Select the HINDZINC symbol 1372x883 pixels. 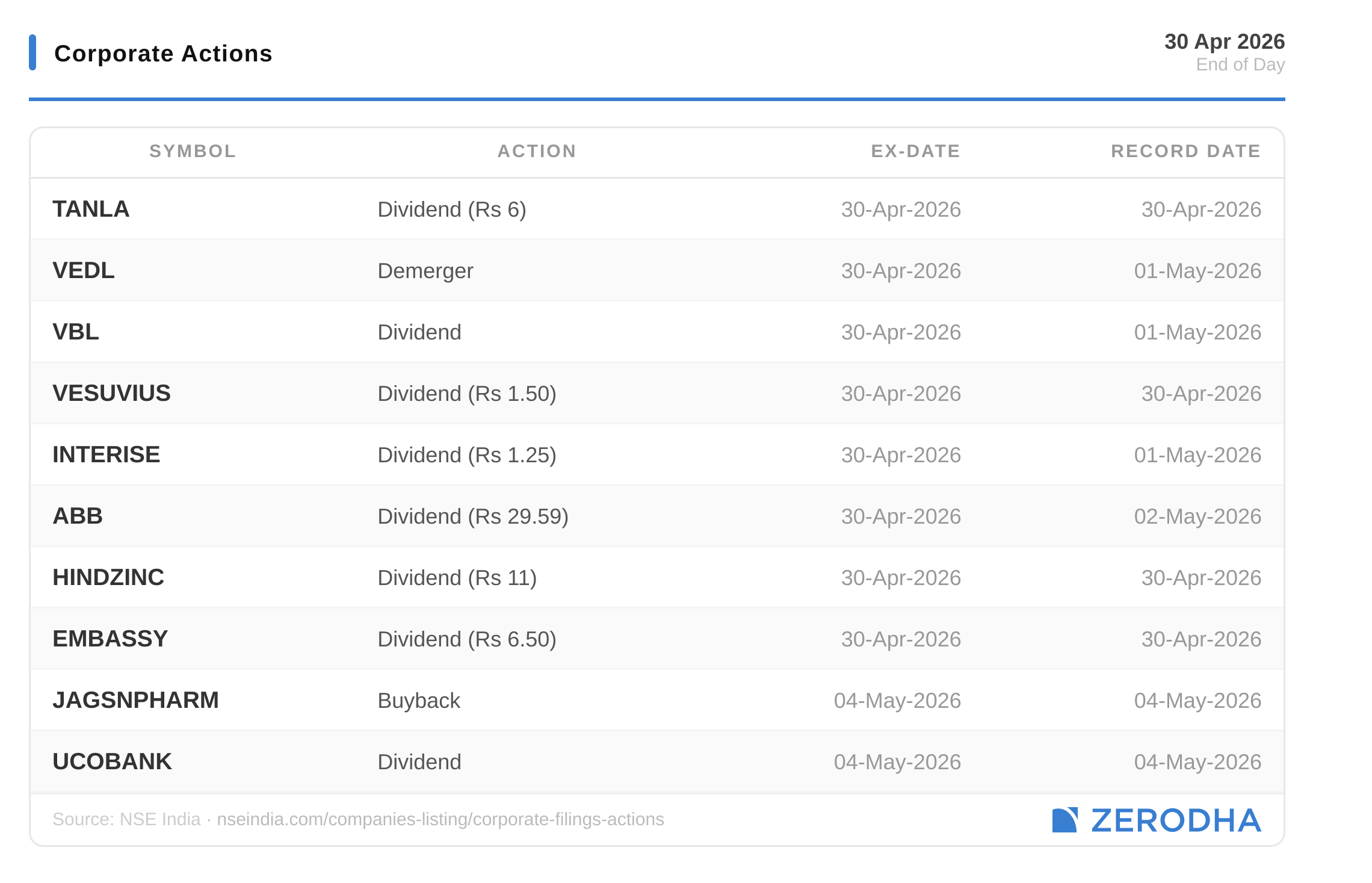108,577
